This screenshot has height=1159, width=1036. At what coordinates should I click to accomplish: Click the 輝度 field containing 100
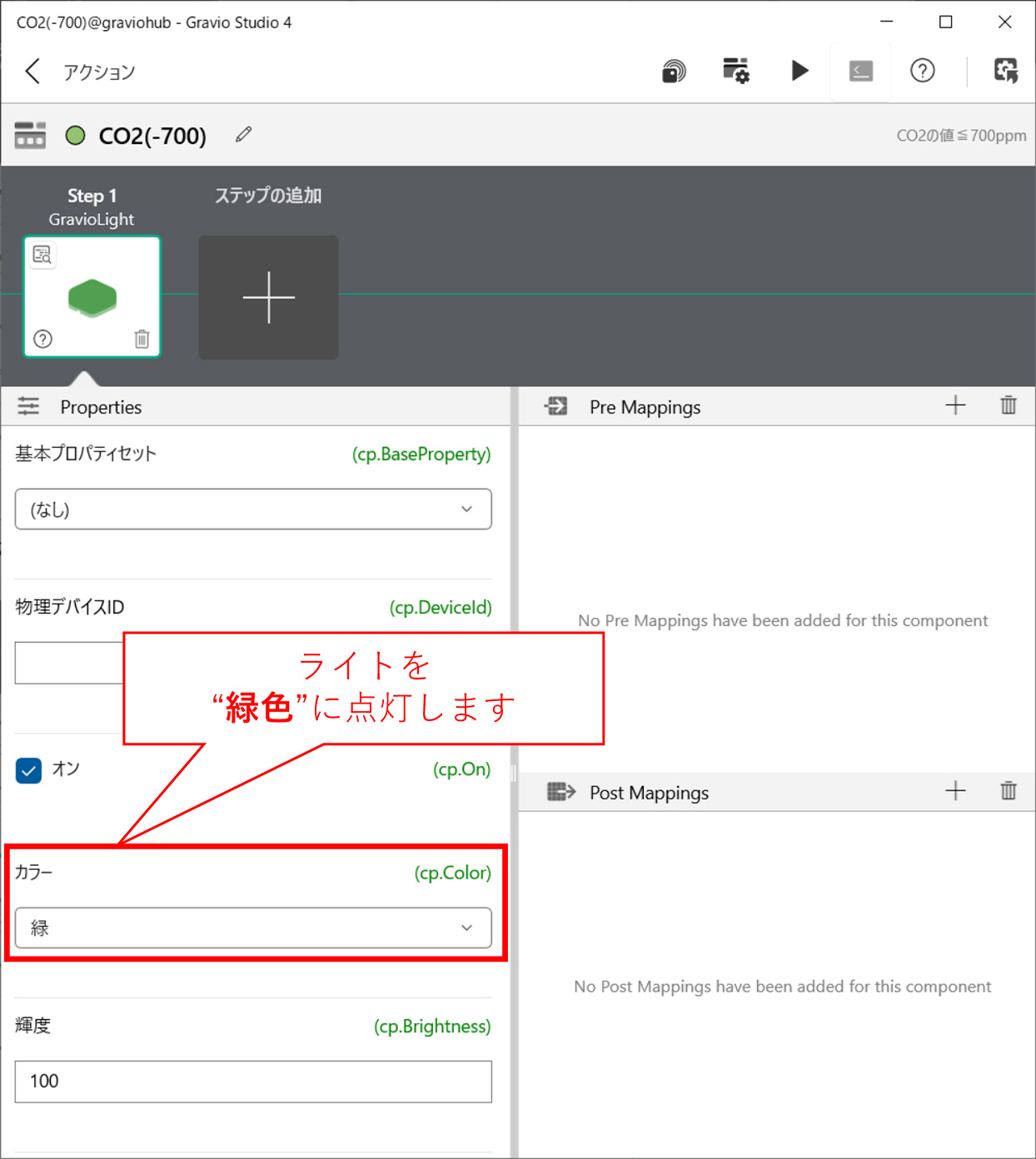coord(253,1082)
